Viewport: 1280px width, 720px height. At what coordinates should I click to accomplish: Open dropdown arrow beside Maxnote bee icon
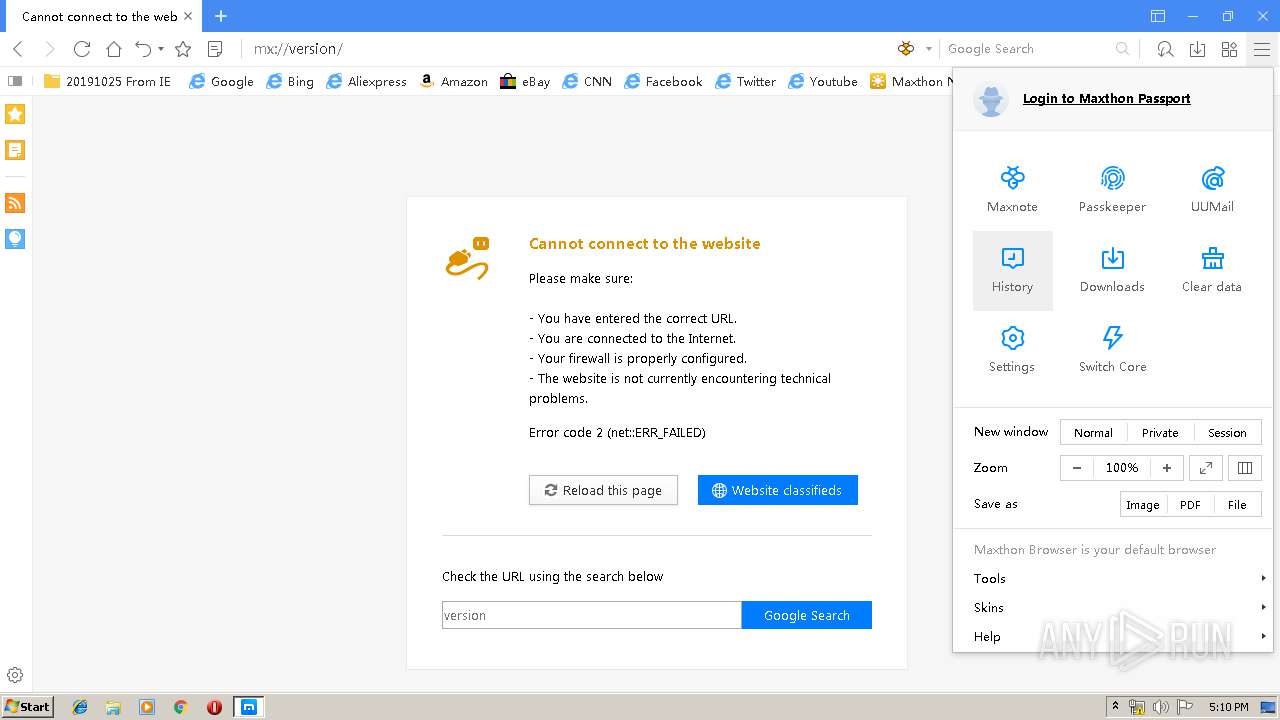[928, 49]
